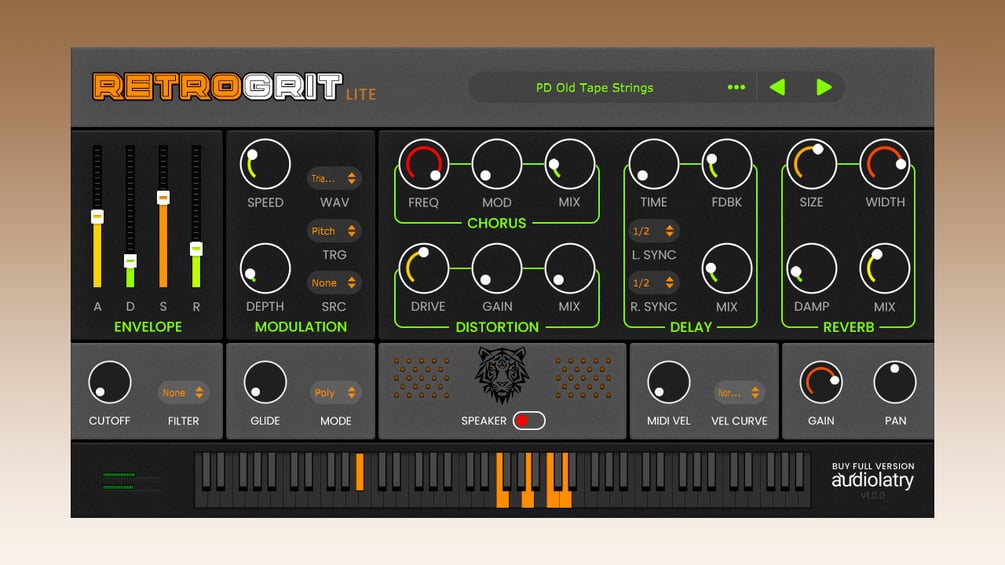Open the FILTER type dropdown

coord(183,393)
